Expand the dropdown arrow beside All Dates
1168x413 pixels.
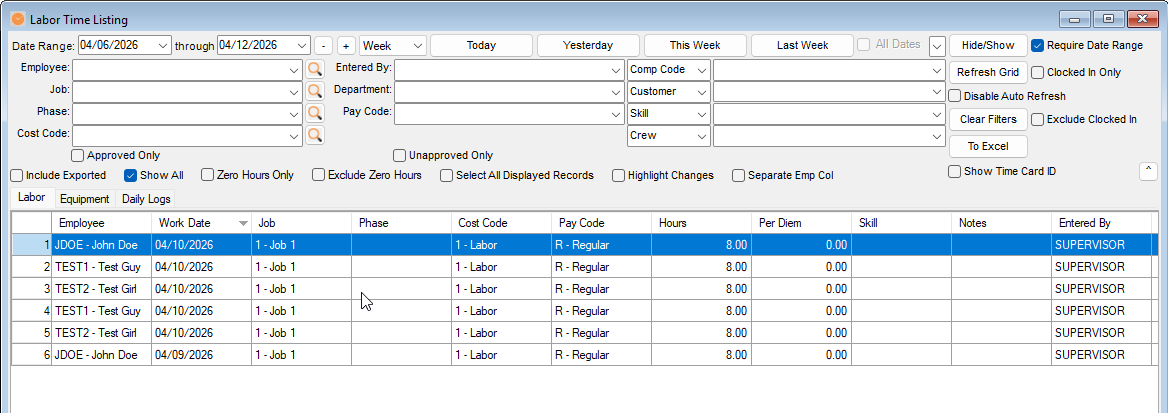coord(938,45)
